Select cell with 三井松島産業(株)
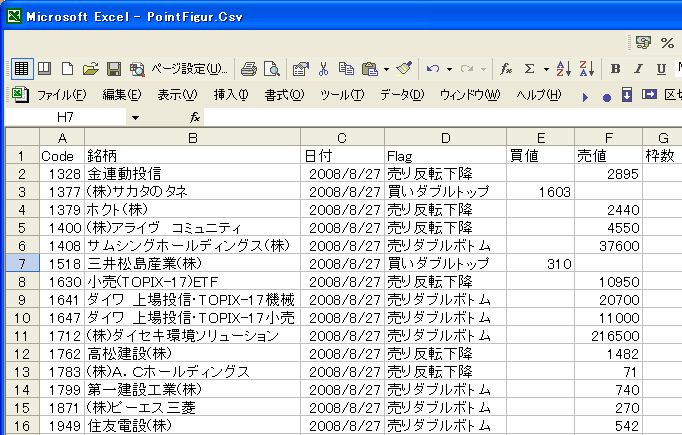682x435 pixels. (x=192, y=264)
